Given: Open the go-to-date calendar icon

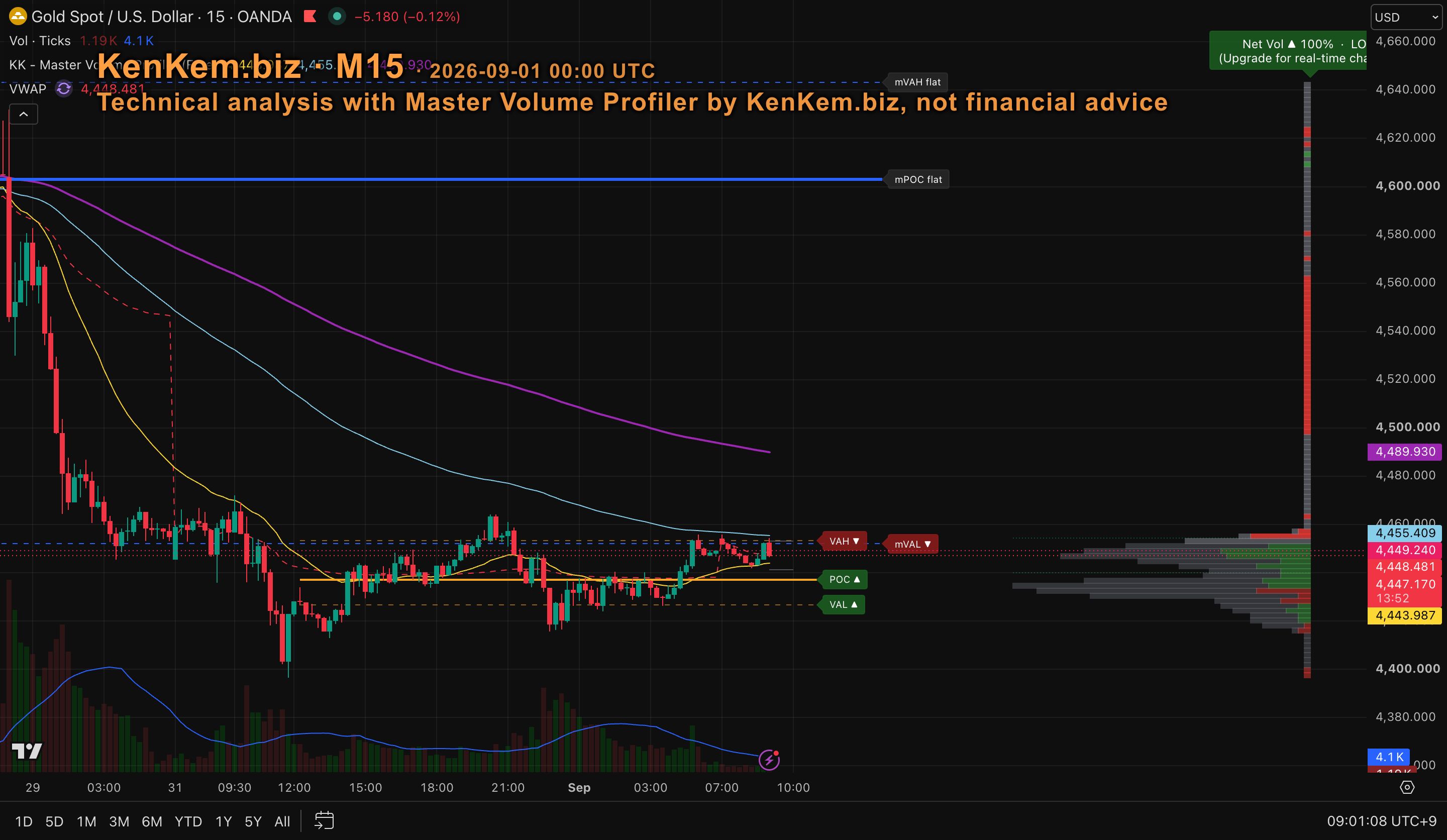Looking at the screenshot, I should (324, 821).
